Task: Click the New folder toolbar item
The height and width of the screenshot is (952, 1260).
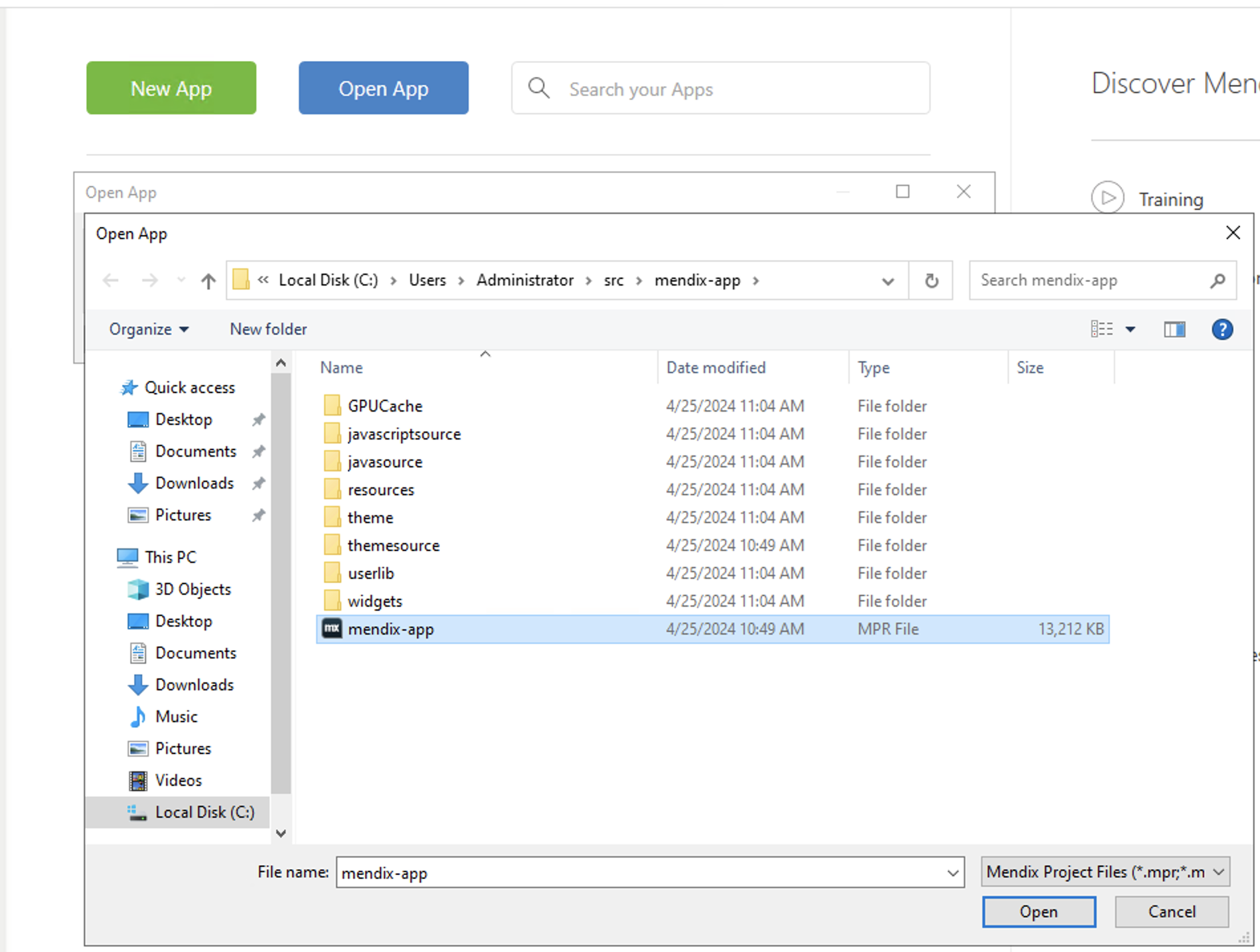Action: coord(268,329)
